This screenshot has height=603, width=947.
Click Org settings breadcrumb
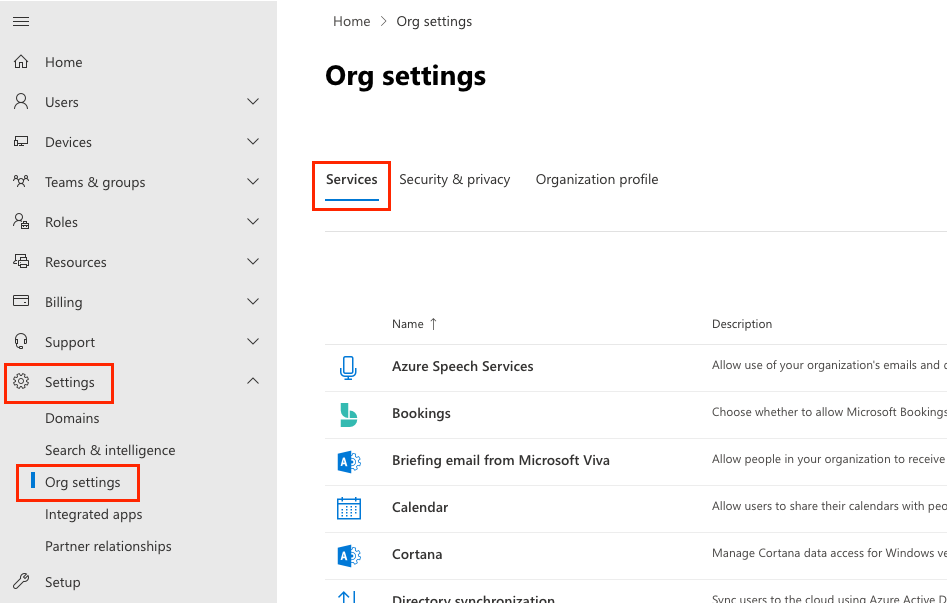click(x=434, y=21)
